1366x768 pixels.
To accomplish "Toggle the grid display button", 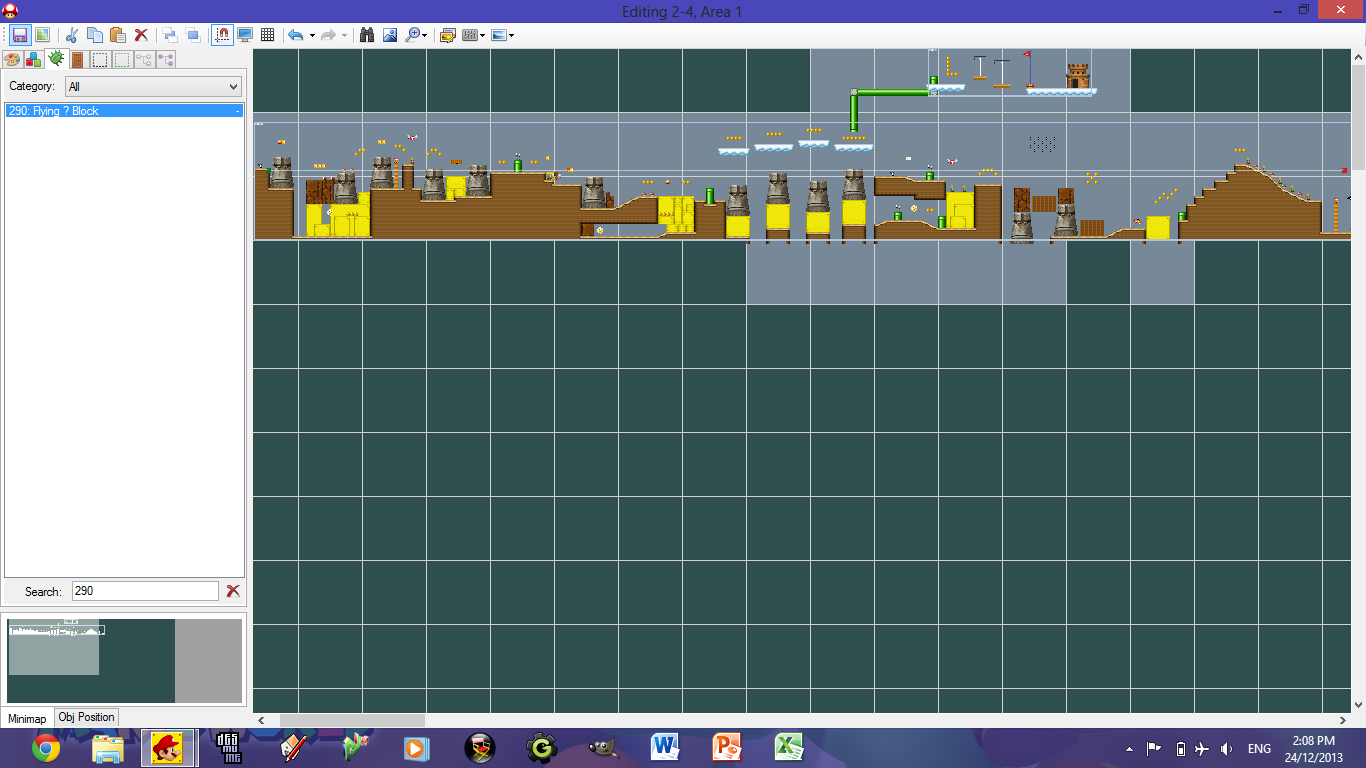I will coord(268,35).
